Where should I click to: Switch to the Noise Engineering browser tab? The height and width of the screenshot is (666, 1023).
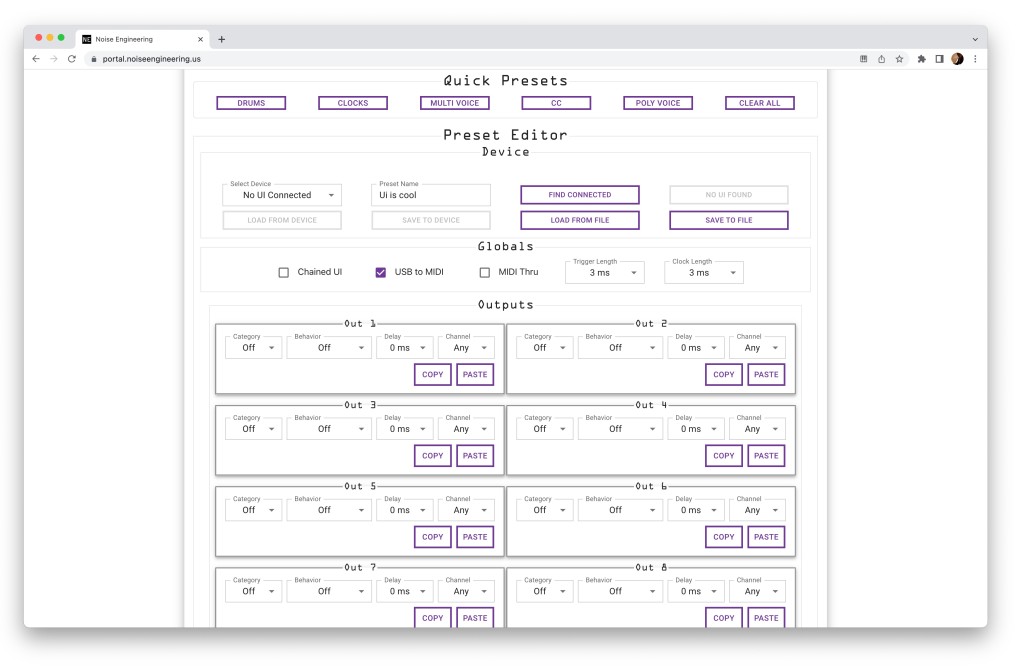[x=140, y=39]
